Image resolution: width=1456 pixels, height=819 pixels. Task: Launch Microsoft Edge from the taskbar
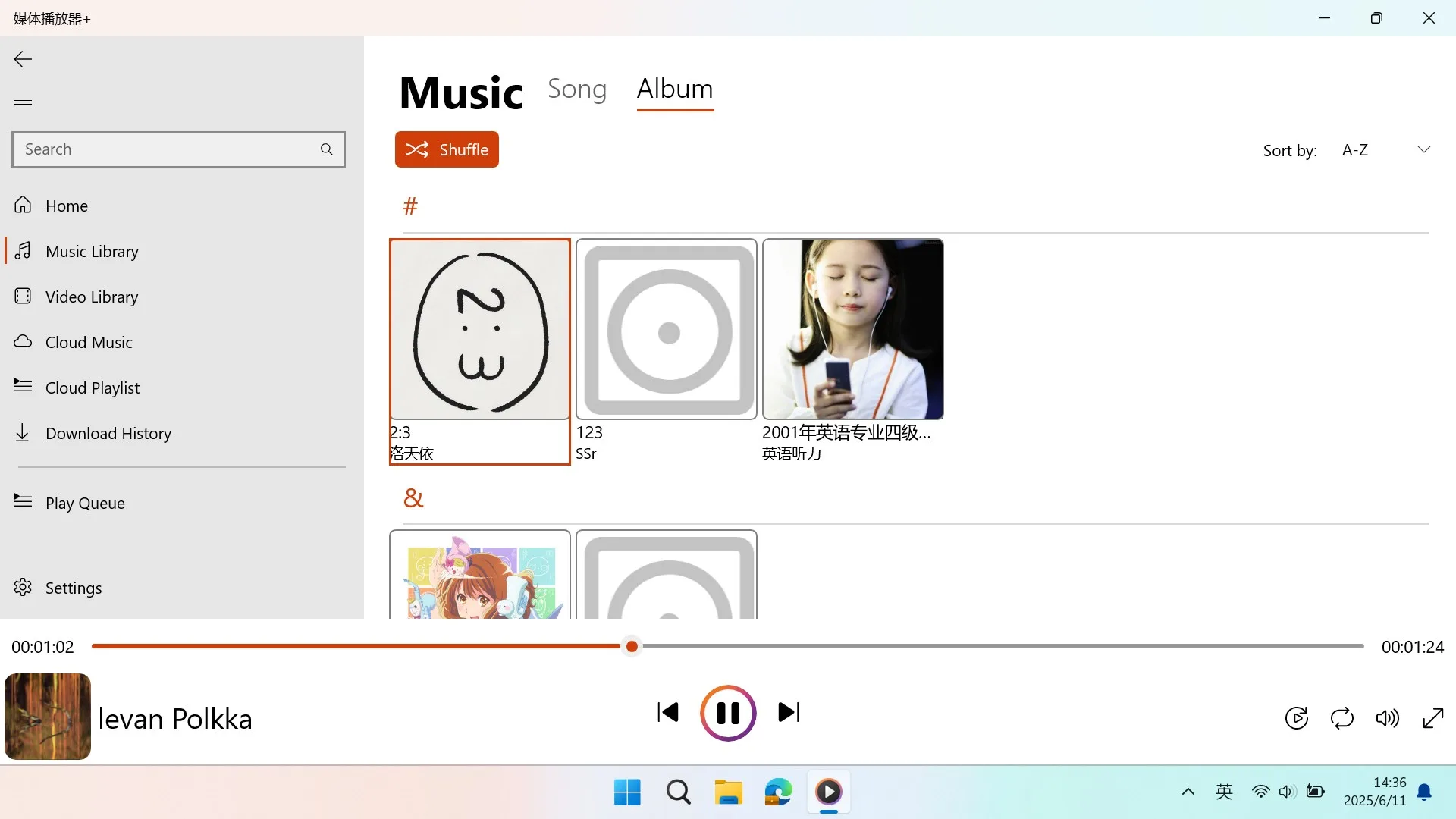pos(779,792)
